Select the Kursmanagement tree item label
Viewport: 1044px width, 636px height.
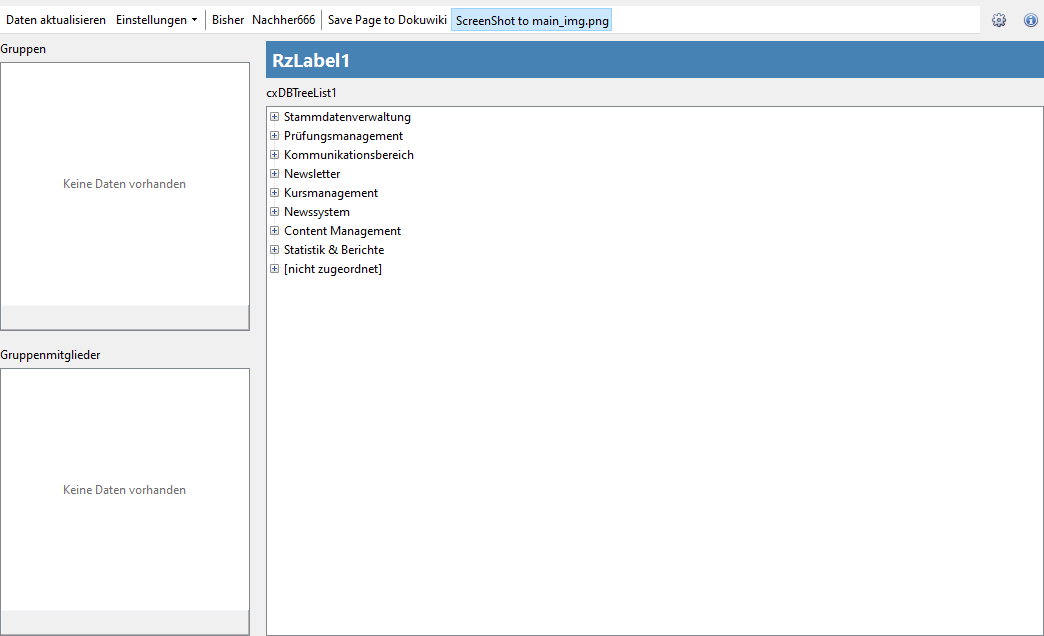pyautogui.click(x=331, y=193)
